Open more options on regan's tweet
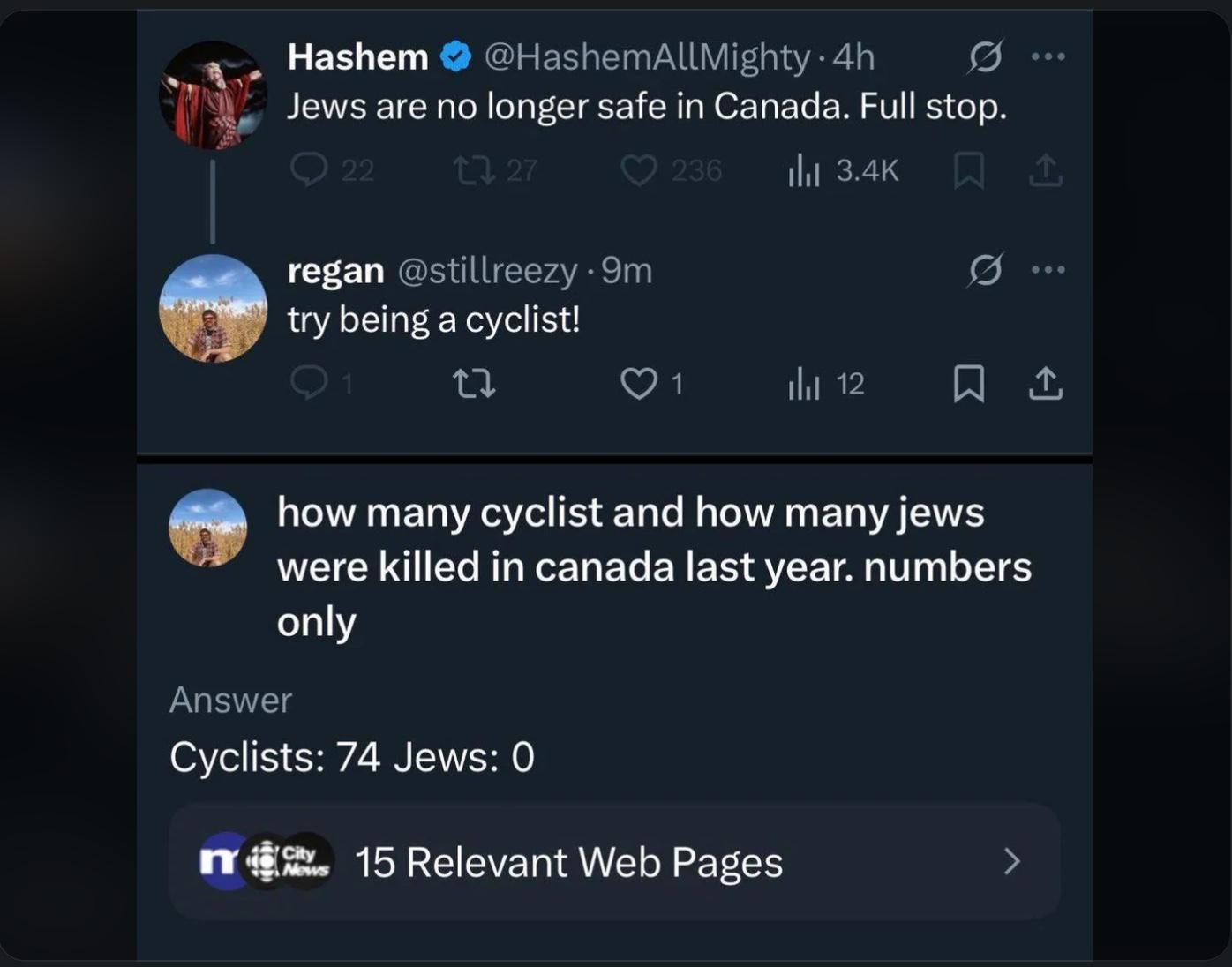The image size is (1232, 967). (1048, 270)
